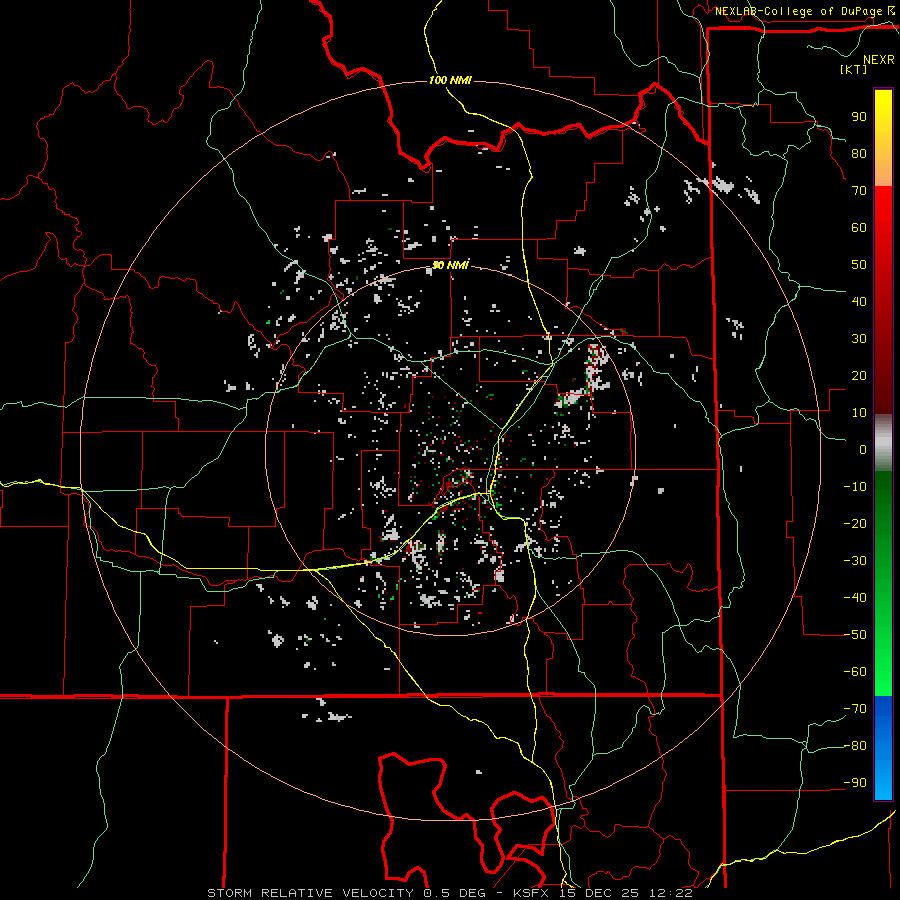Click the 80 value on the velocity scale
Viewport: 900px width, 900px height.
(x=859, y=154)
